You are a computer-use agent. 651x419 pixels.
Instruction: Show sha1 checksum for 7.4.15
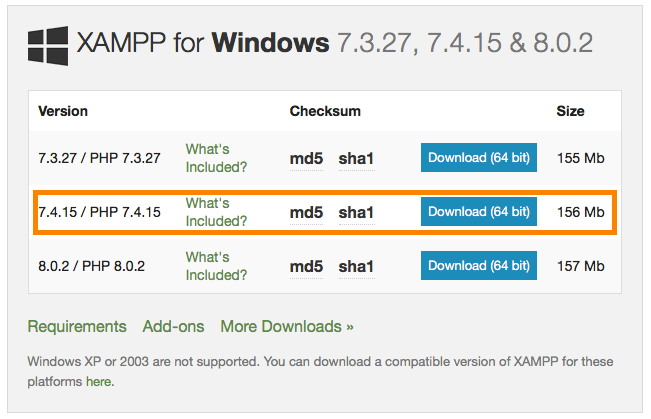coord(356,212)
